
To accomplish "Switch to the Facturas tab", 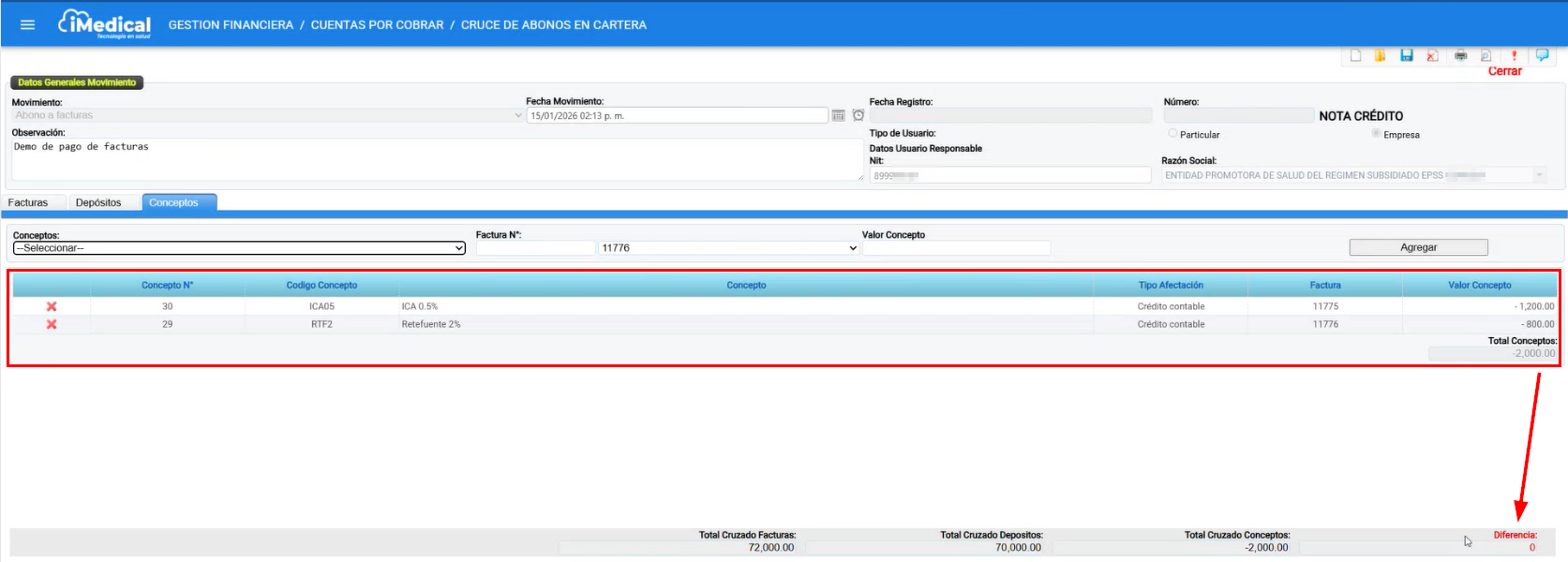I will pos(28,202).
